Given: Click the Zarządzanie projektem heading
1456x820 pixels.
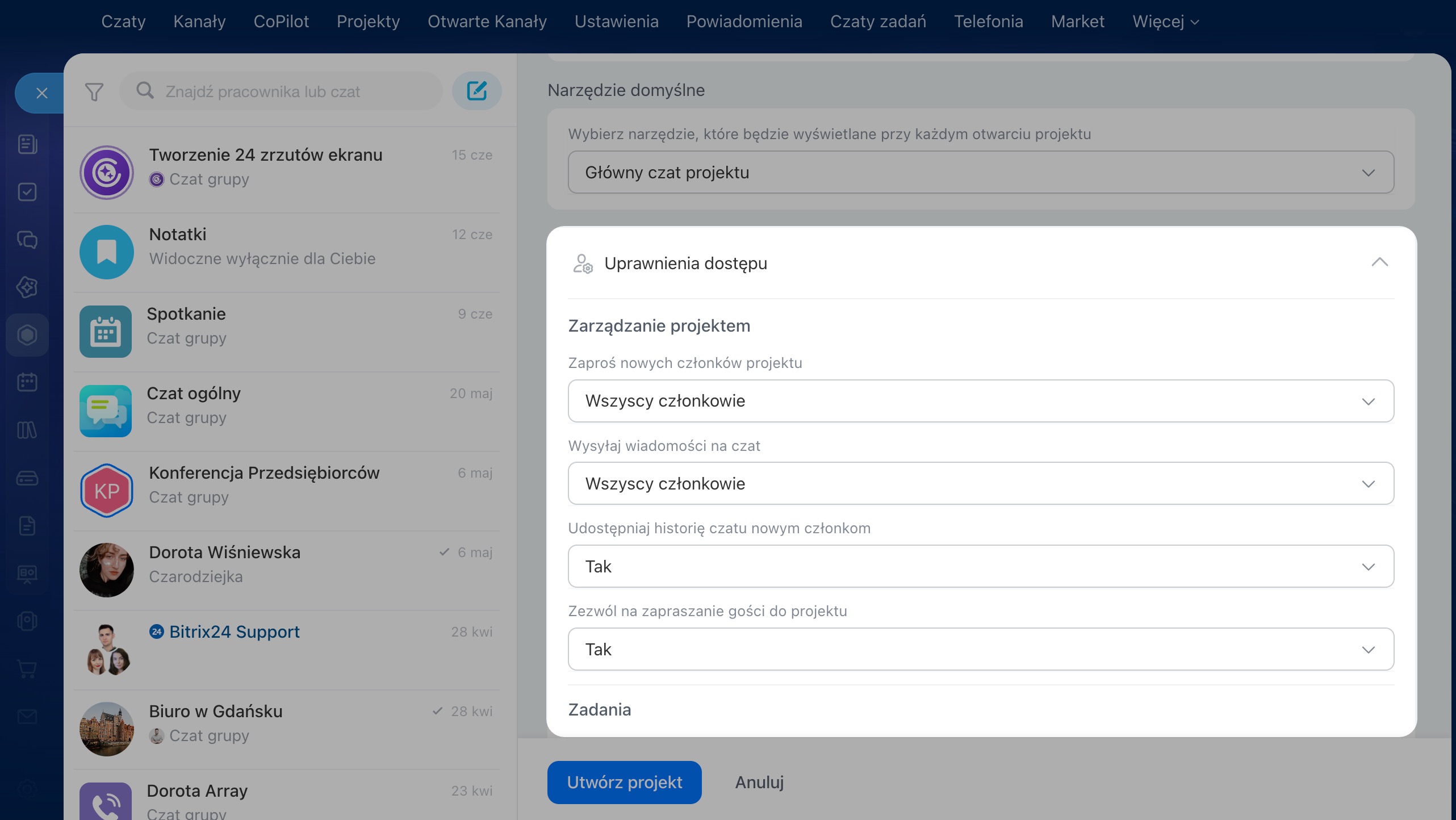Looking at the screenshot, I should [659, 326].
